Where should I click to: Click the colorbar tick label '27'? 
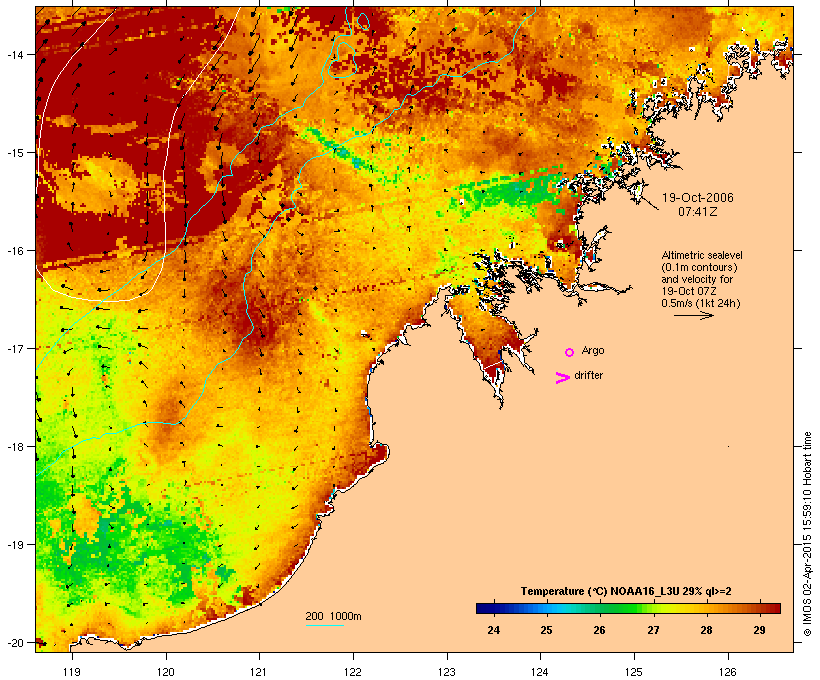coord(653,630)
